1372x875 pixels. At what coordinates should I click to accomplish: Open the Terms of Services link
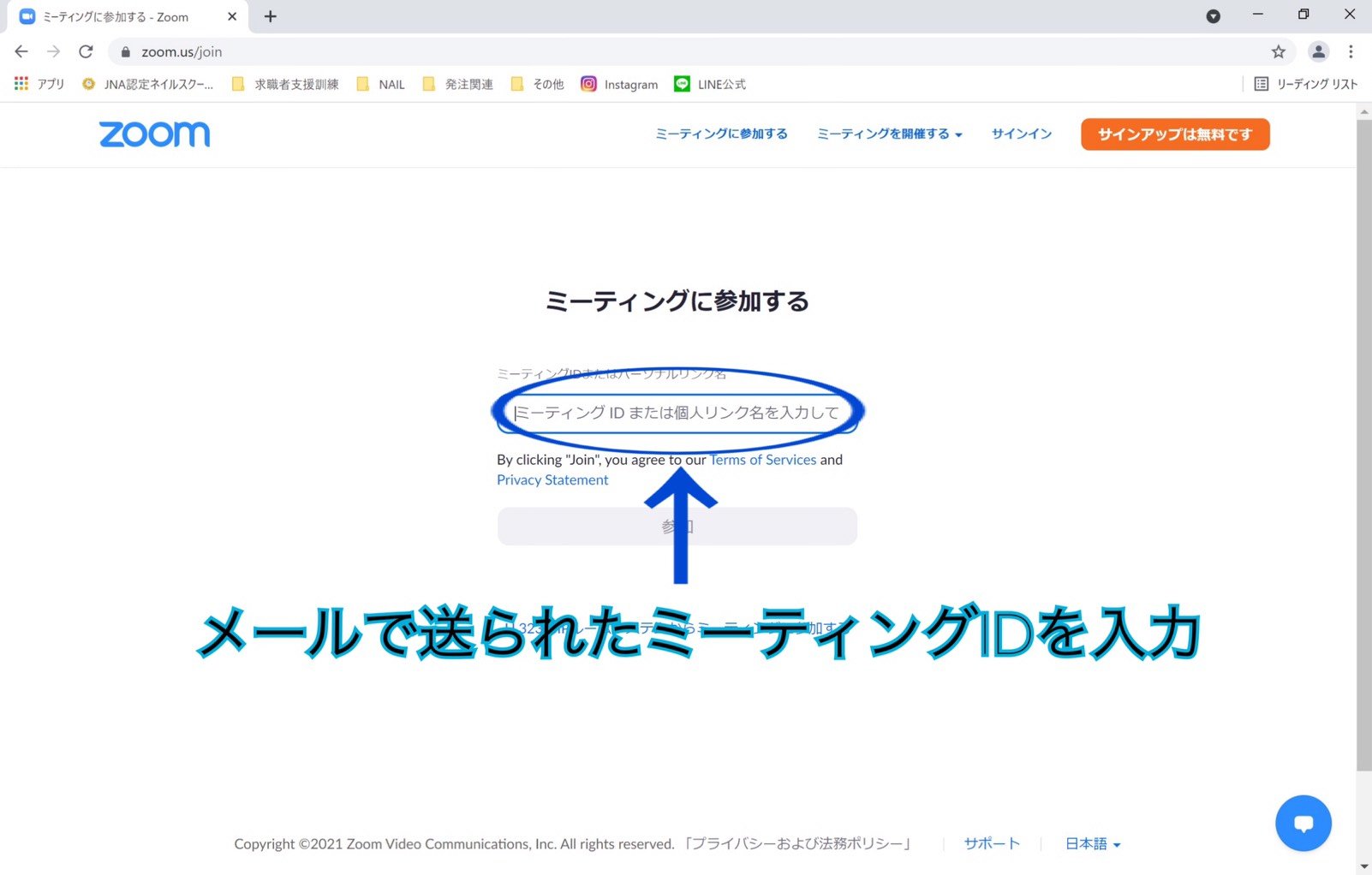pyautogui.click(x=762, y=460)
